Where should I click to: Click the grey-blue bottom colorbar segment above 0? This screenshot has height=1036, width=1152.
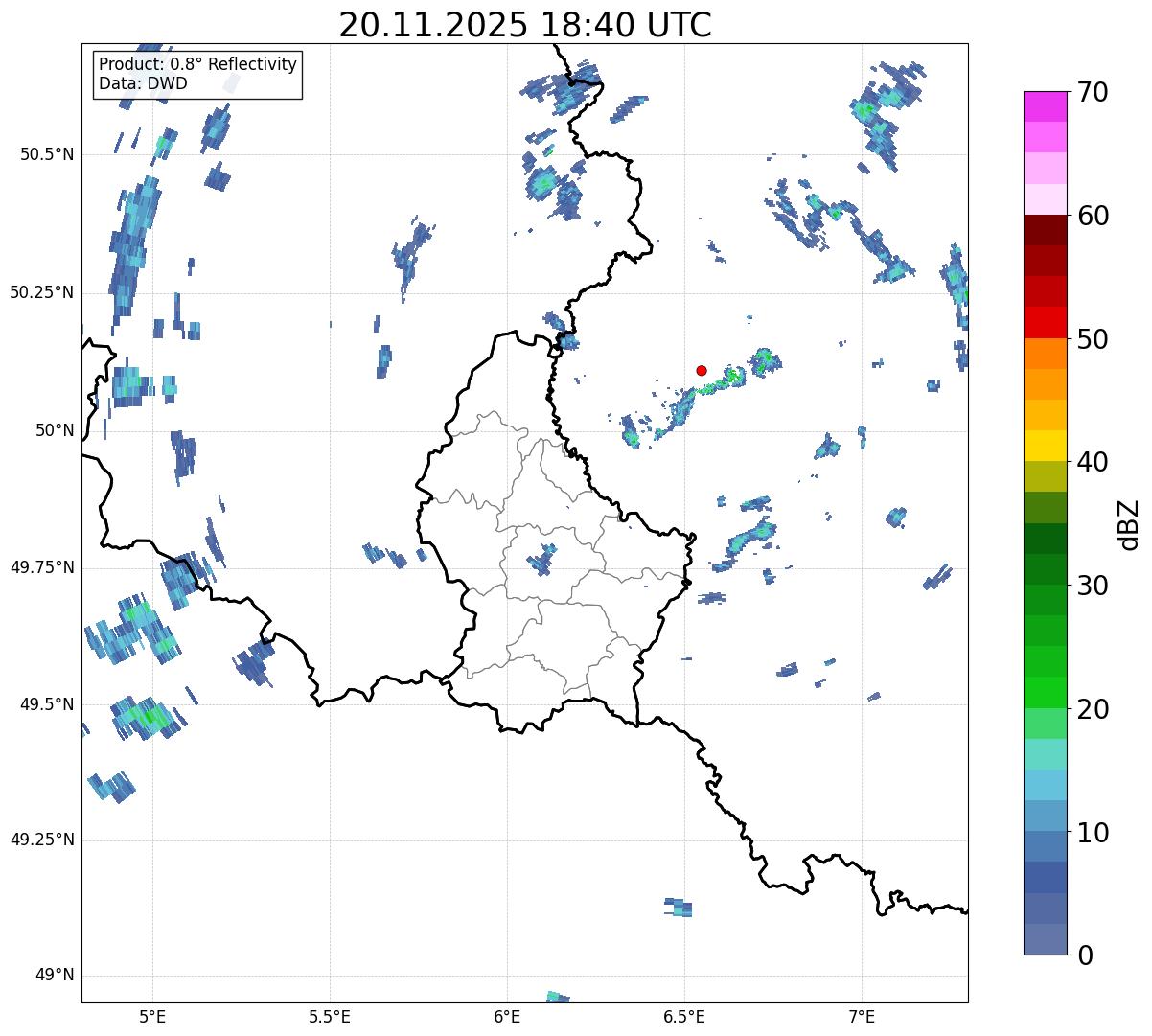[1046, 939]
